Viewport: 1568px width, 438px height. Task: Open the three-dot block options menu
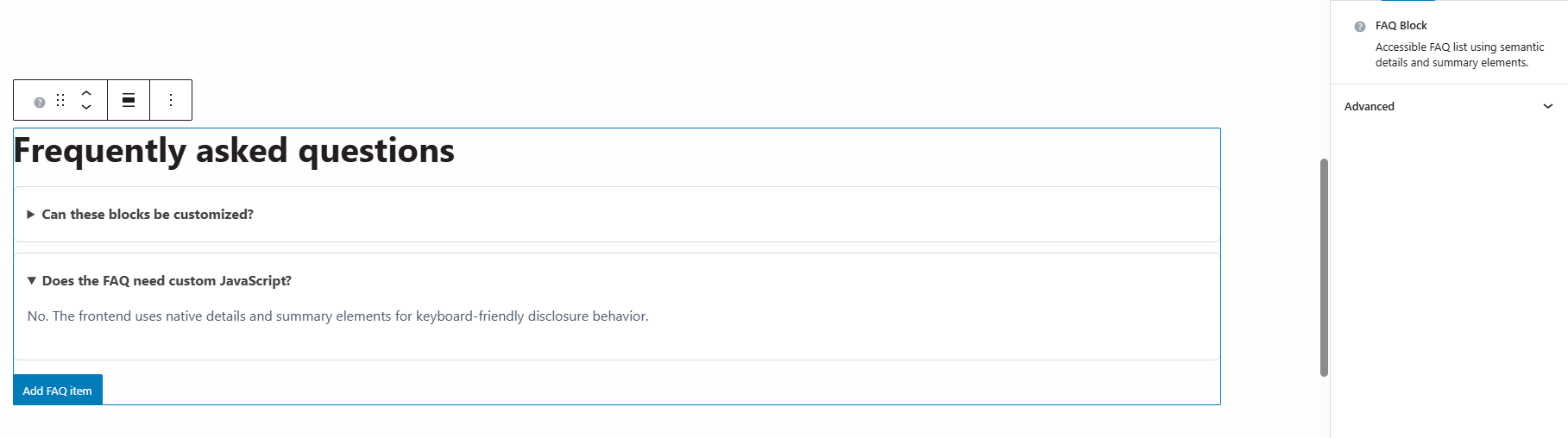(171, 100)
